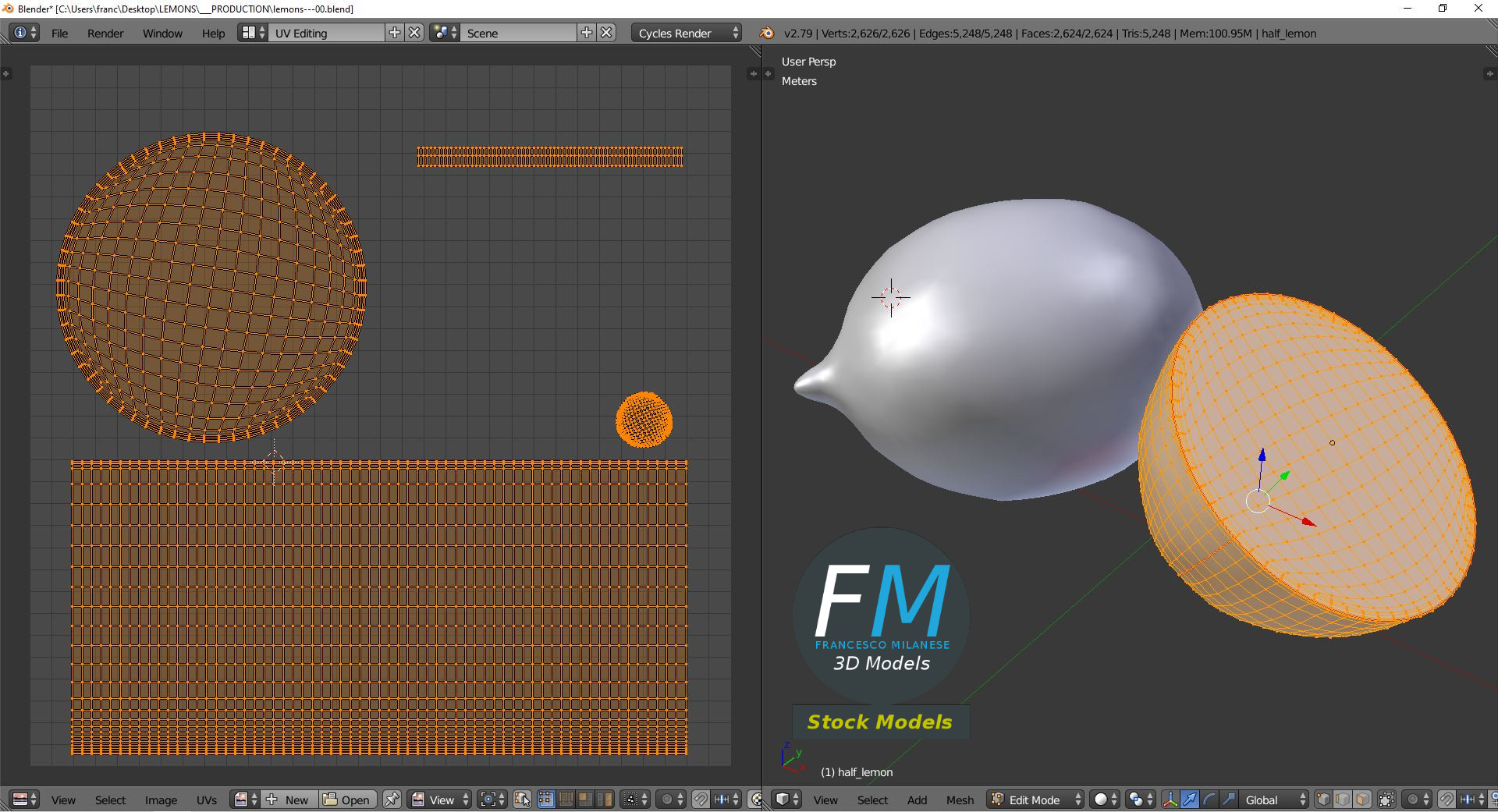Expand the UV editor properties plus tab

tap(753, 73)
